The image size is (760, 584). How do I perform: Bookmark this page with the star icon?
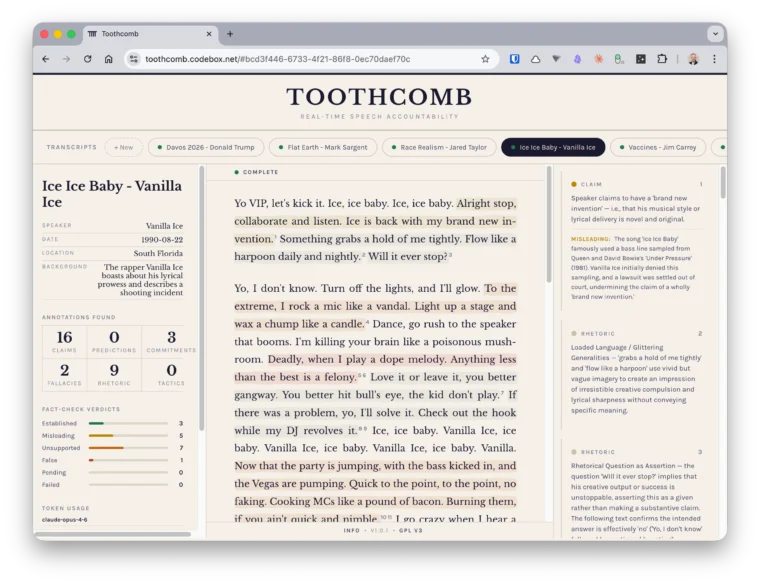485,59
